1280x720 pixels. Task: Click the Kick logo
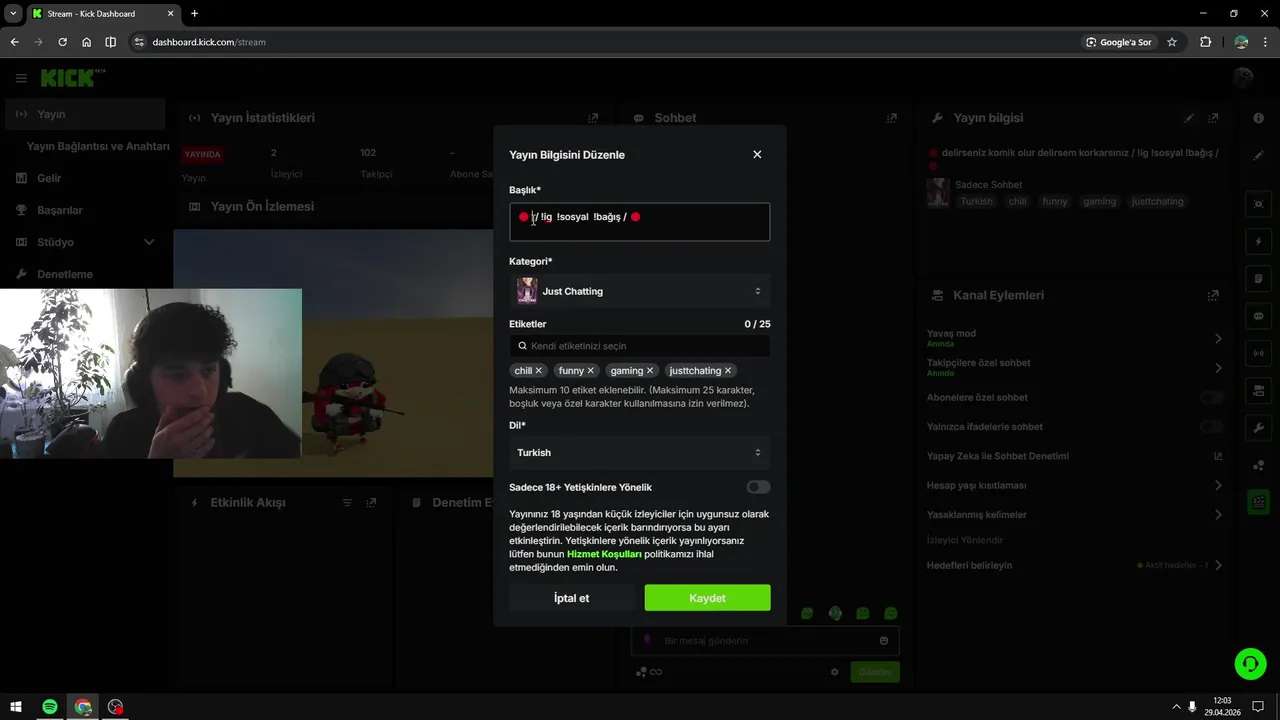(x=72, y=78)
